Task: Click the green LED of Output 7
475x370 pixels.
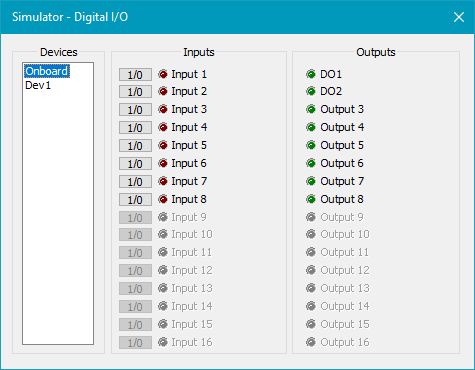Action: pyautogui.click(x=311, y=181)
